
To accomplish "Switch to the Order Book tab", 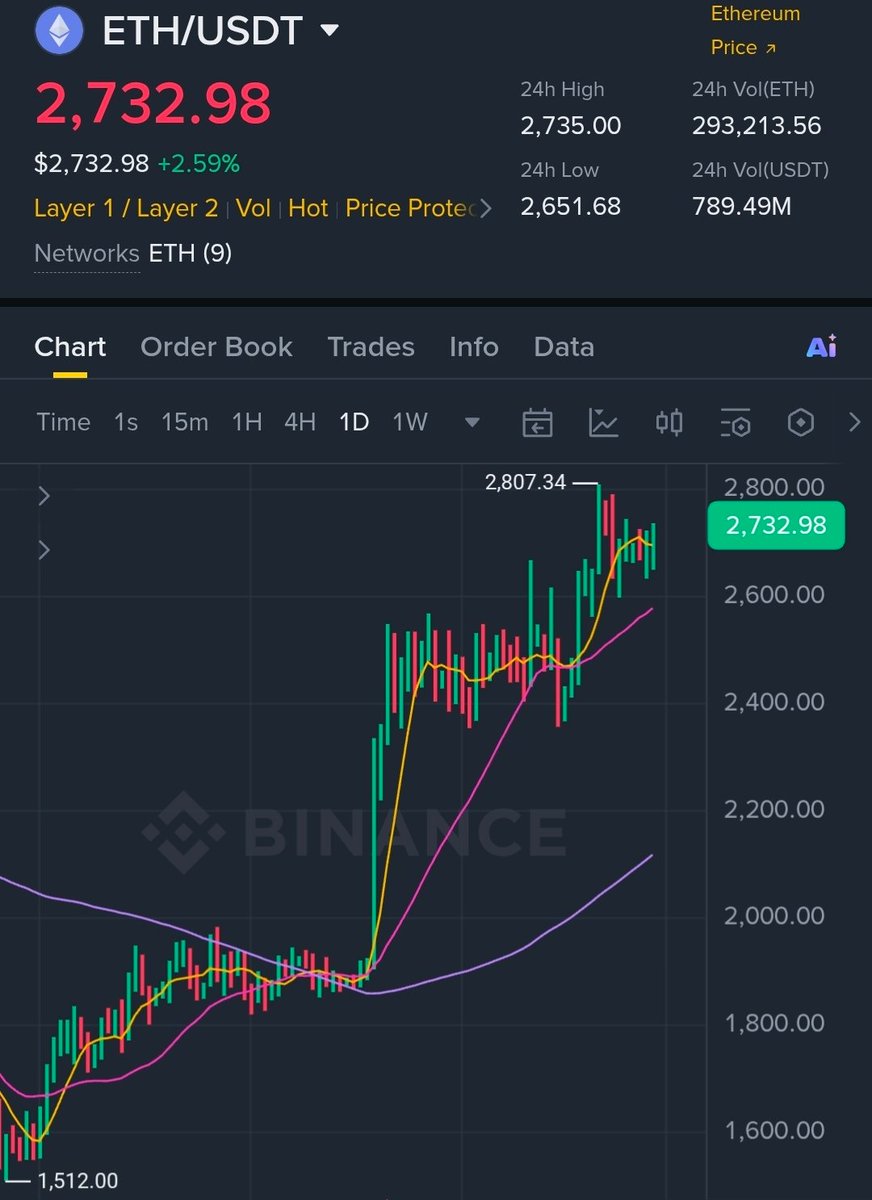I will click(x=216, y=347).
